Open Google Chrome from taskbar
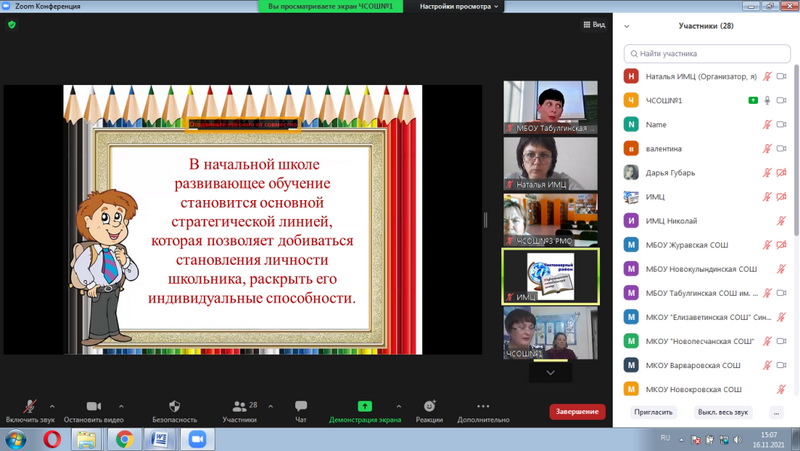The height and width of the screenshot is (451, 800). (124, 439)
